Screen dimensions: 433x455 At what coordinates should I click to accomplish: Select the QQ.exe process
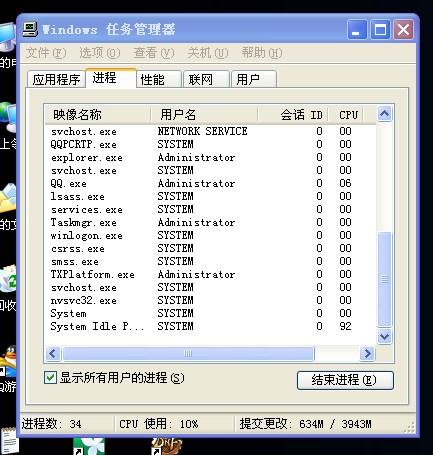click(211, 183)
